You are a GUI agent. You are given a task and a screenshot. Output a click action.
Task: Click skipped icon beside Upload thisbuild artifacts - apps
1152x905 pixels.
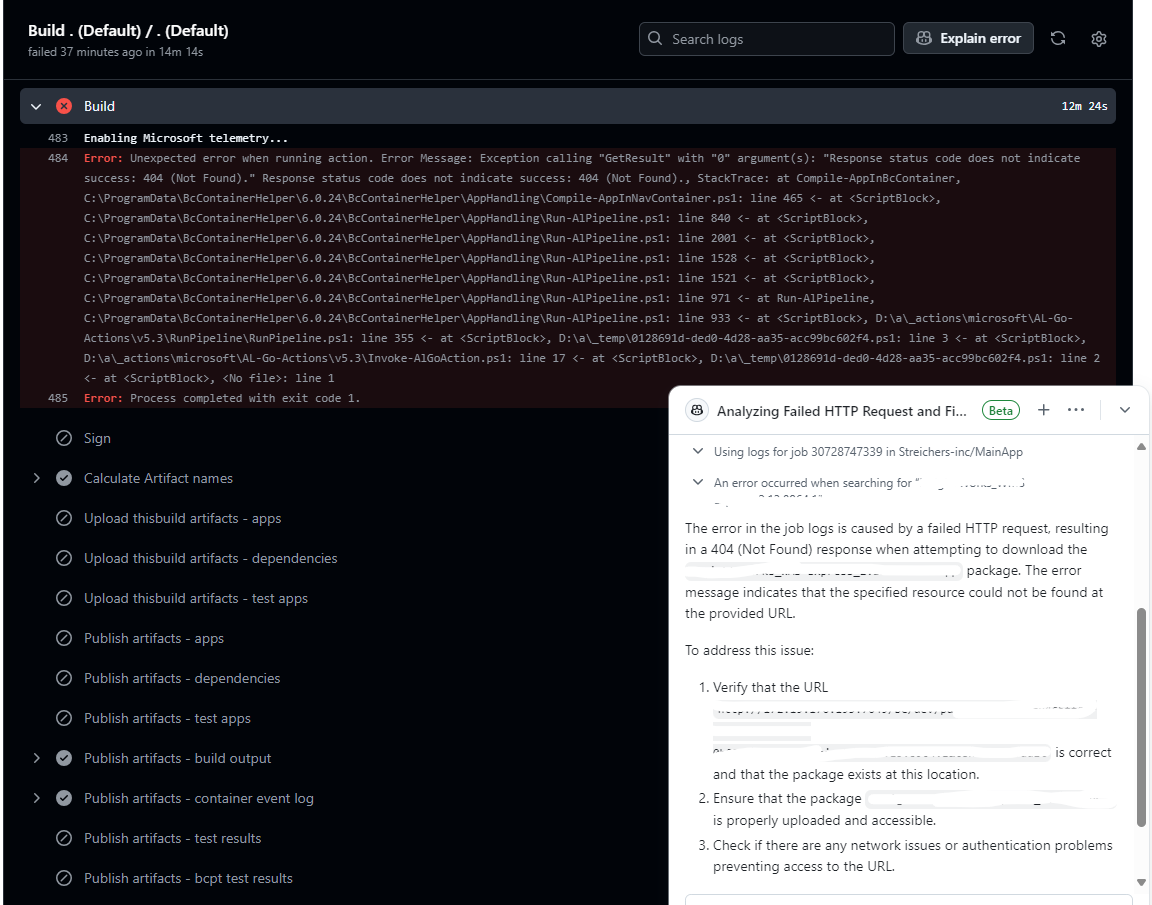[64, 519]
